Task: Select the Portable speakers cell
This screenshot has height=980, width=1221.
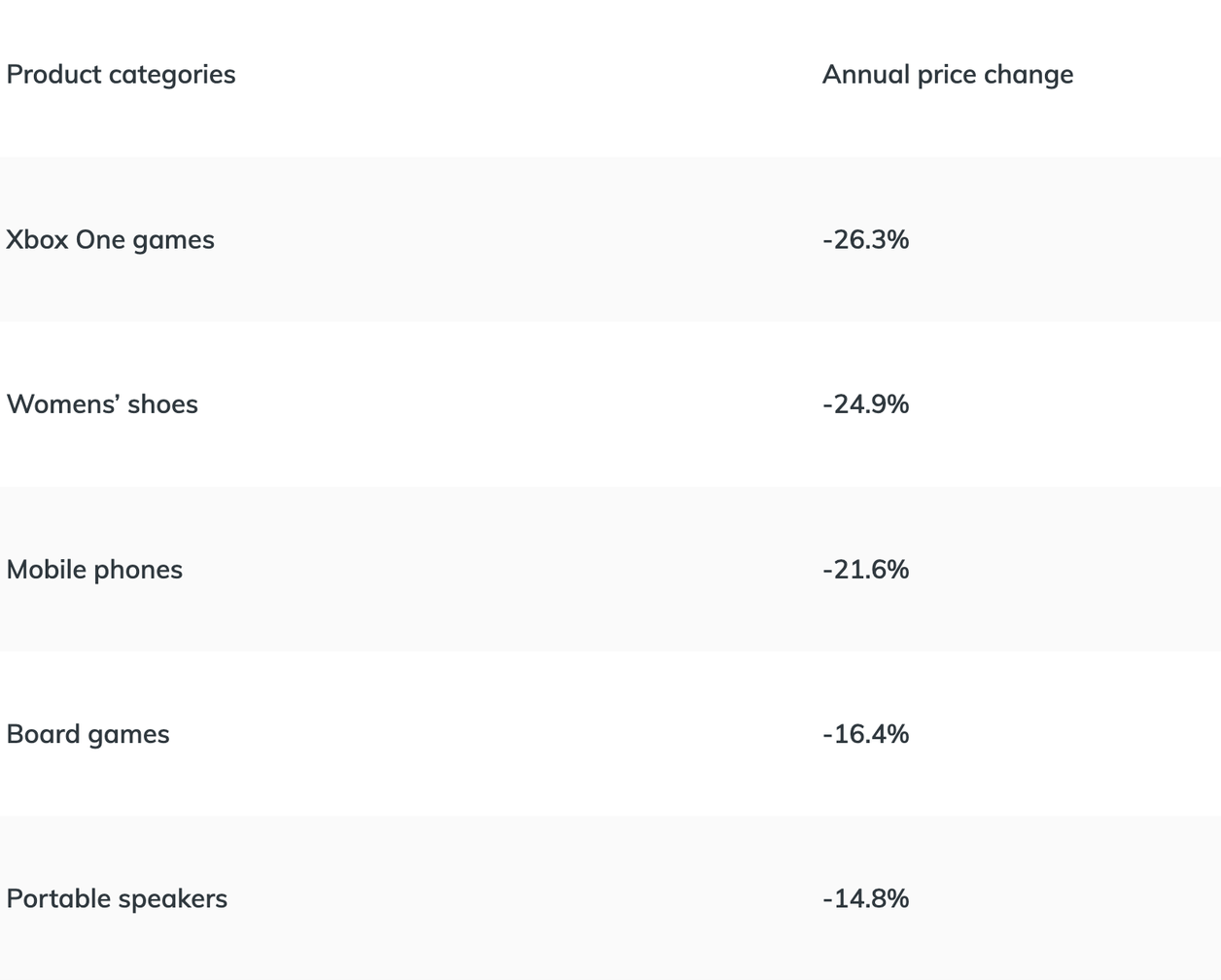Action: pyautogui.click(x=117, y=898)
